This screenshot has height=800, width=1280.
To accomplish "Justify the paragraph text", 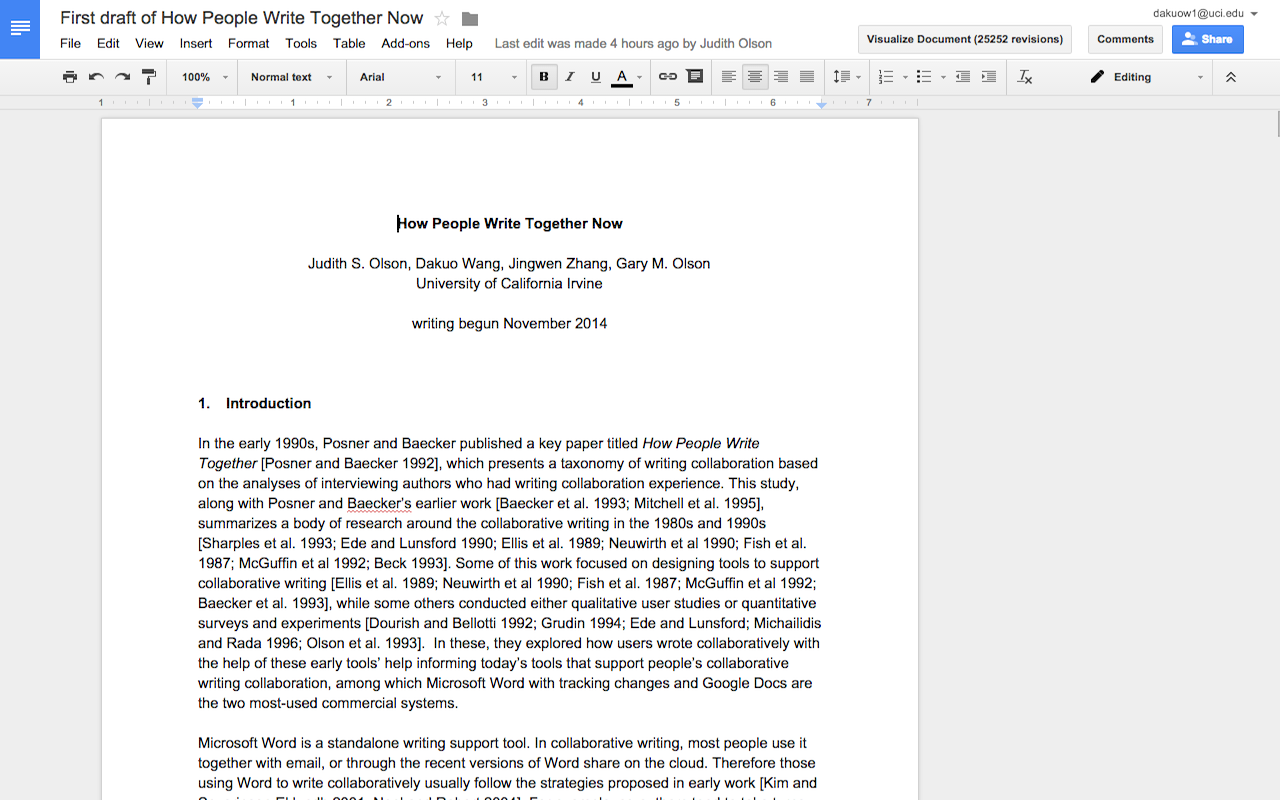I will [807, 77].
